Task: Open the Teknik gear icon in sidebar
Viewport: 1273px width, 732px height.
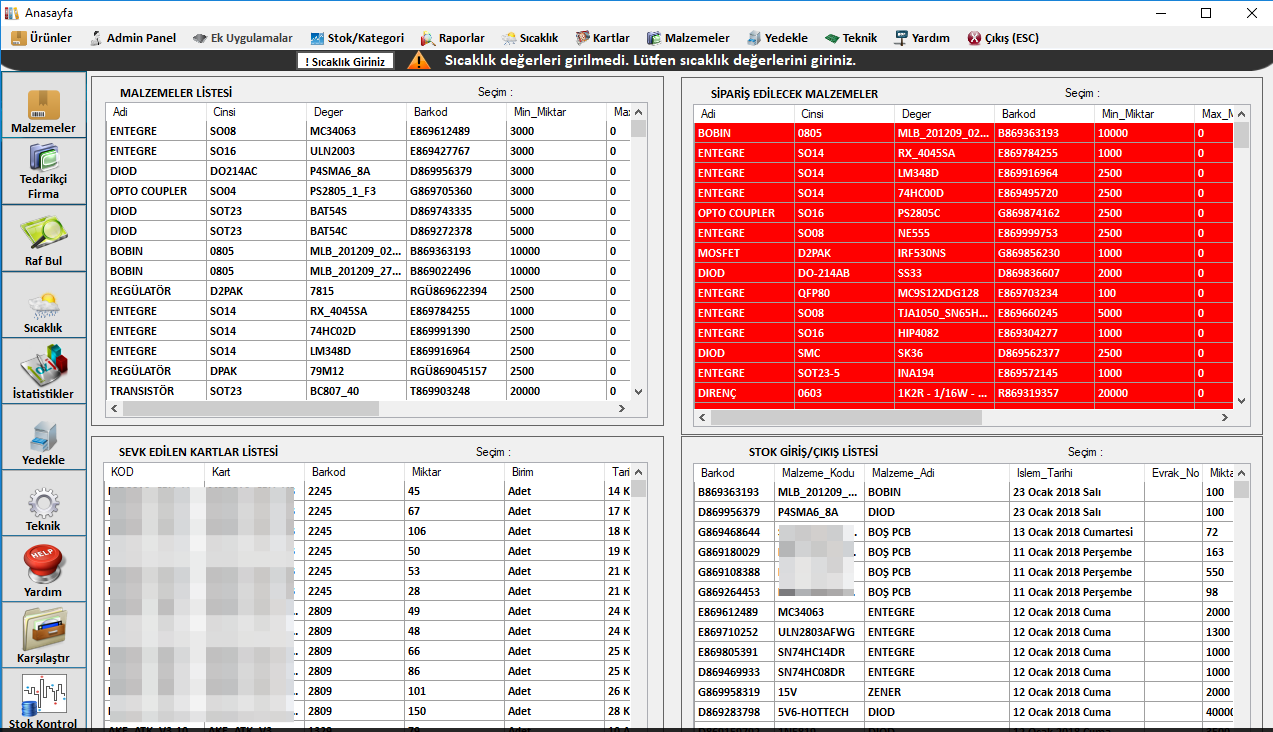Action: pyautogui.click(x=43, y=503)
